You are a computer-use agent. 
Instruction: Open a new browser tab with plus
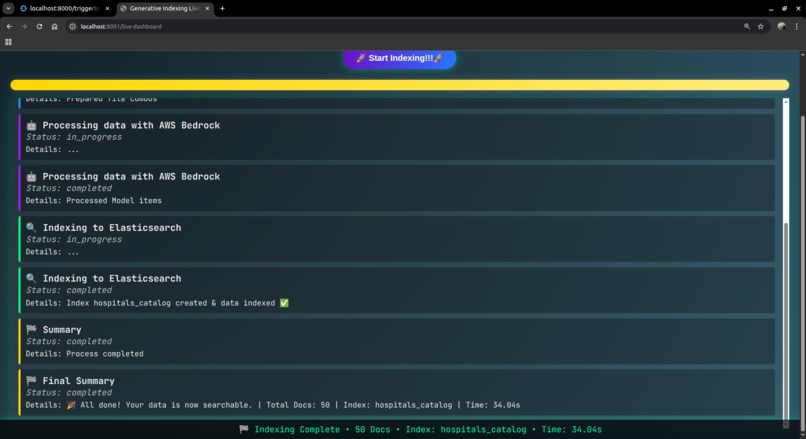tap(222, 8)
